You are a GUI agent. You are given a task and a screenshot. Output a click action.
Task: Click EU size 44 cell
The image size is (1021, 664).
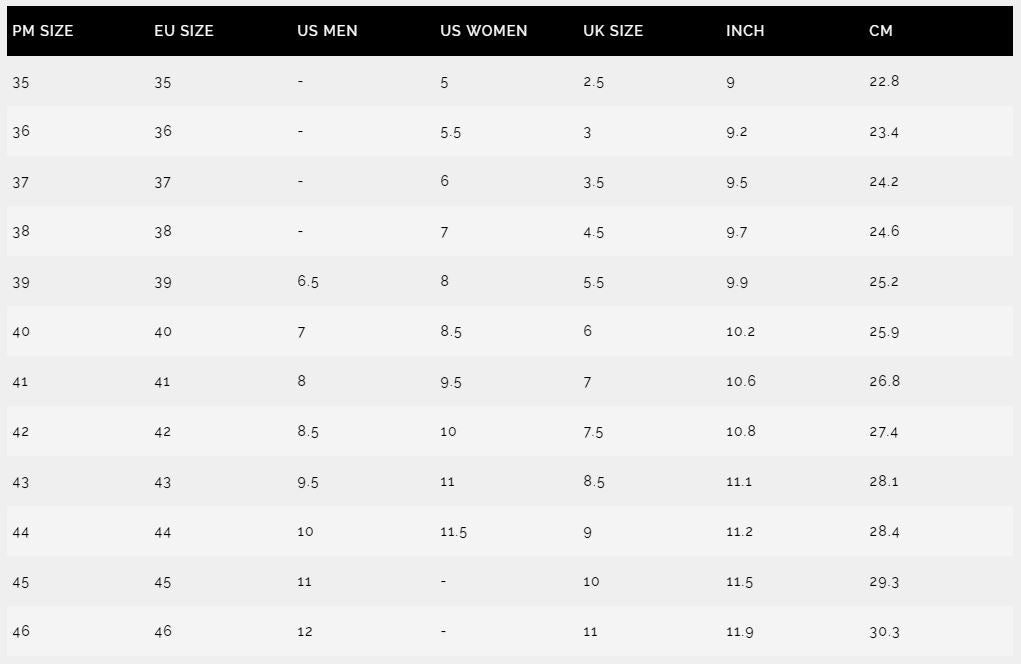pyautogui.click(x=163, y=533)
